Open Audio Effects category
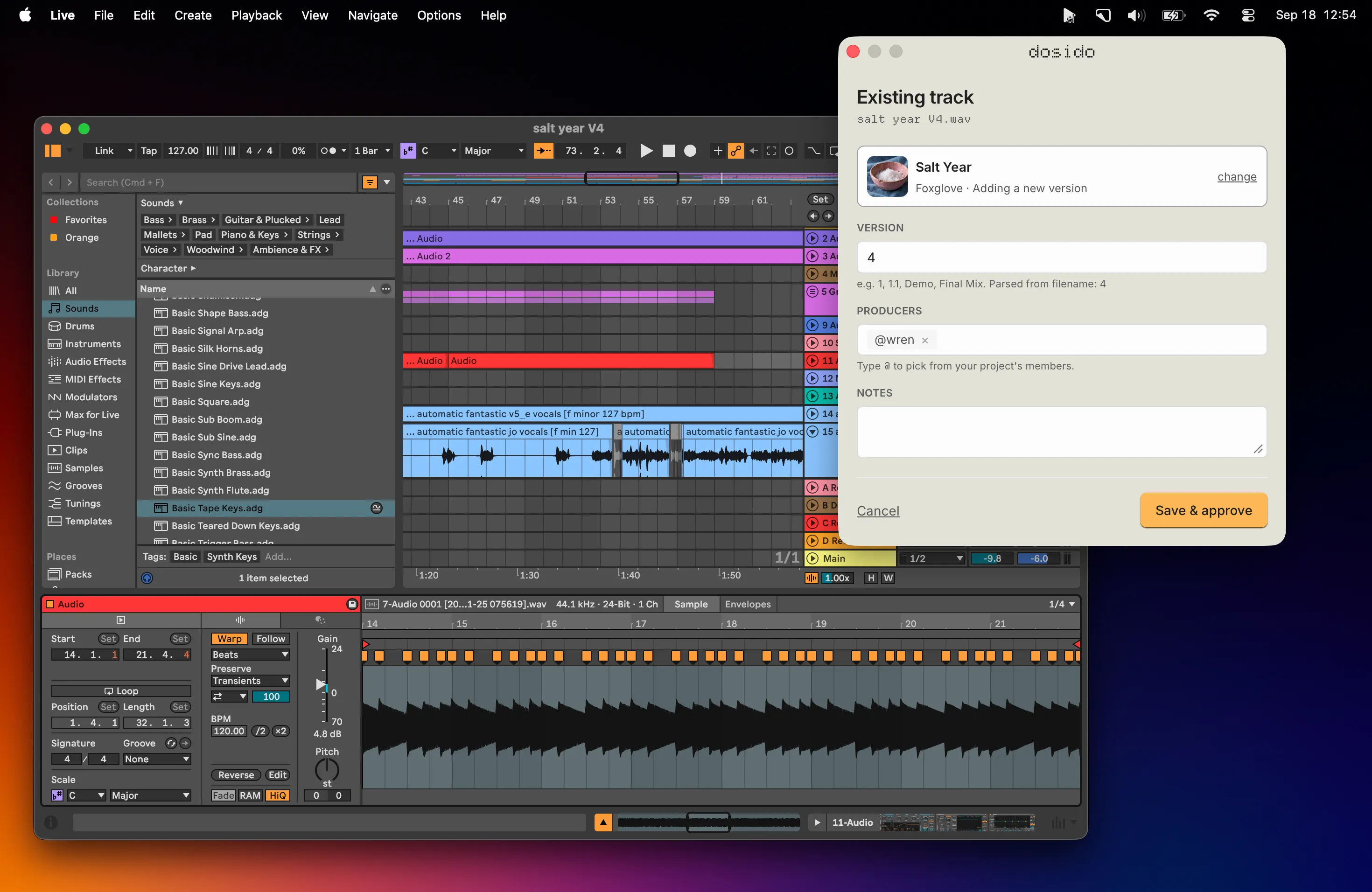The width and height of the screenshot is (1372, 892). click(95, 362)
